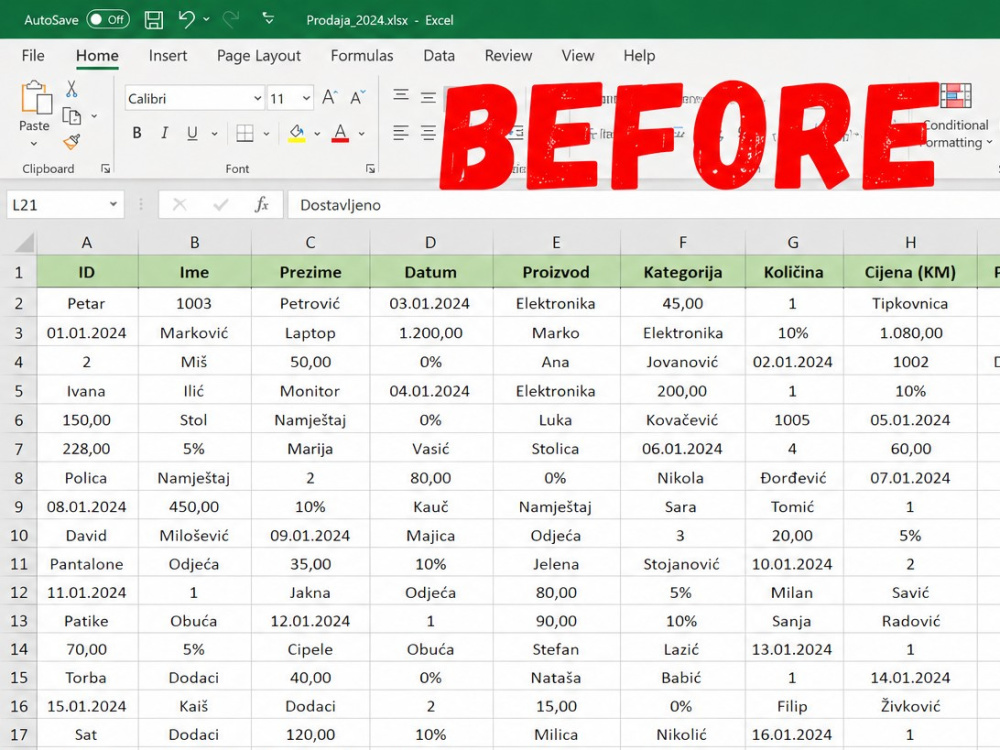Click the Redo arrow icon
1000x750 pixels.
(x=231, y=20)
